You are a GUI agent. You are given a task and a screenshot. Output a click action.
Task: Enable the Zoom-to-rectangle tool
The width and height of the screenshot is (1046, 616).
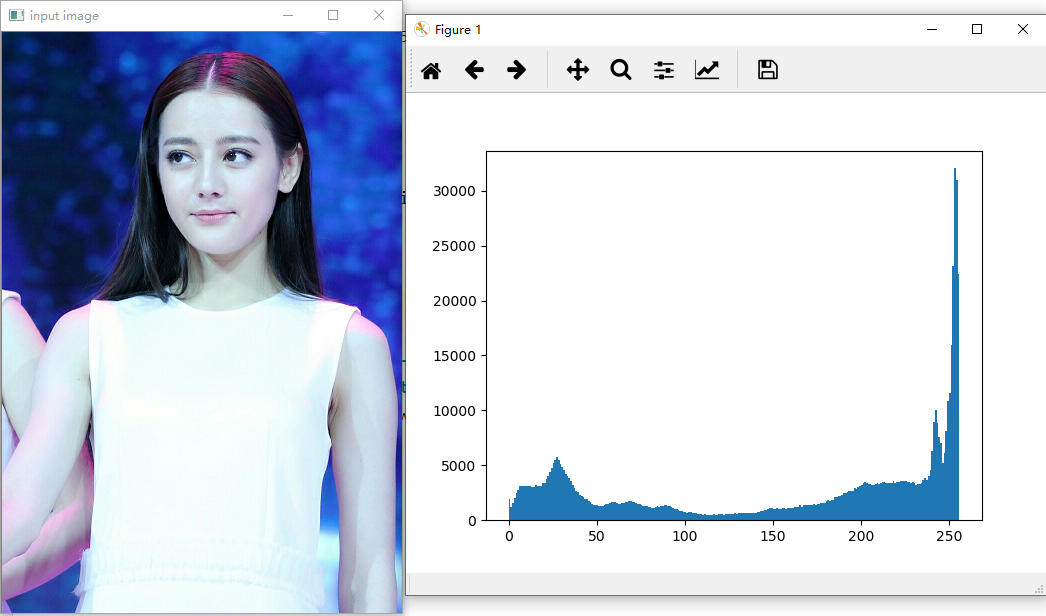click(x=621, y=70)
